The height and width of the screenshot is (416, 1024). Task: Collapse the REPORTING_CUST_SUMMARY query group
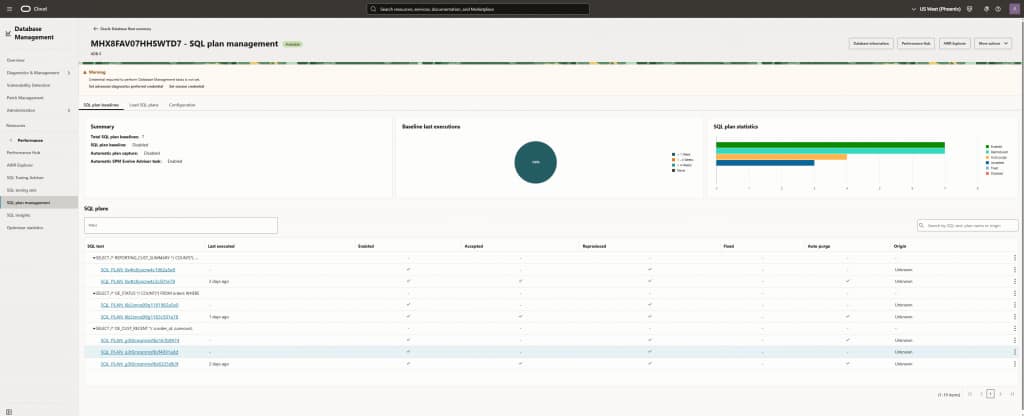point(93,258)
